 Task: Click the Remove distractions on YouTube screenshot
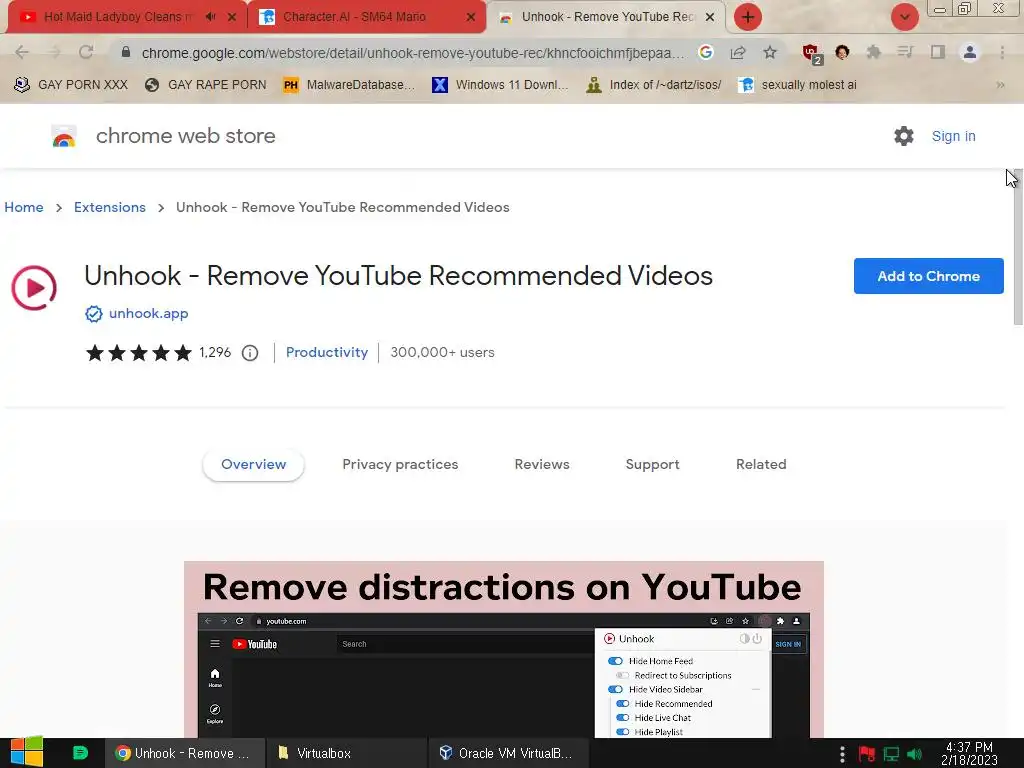504,650
